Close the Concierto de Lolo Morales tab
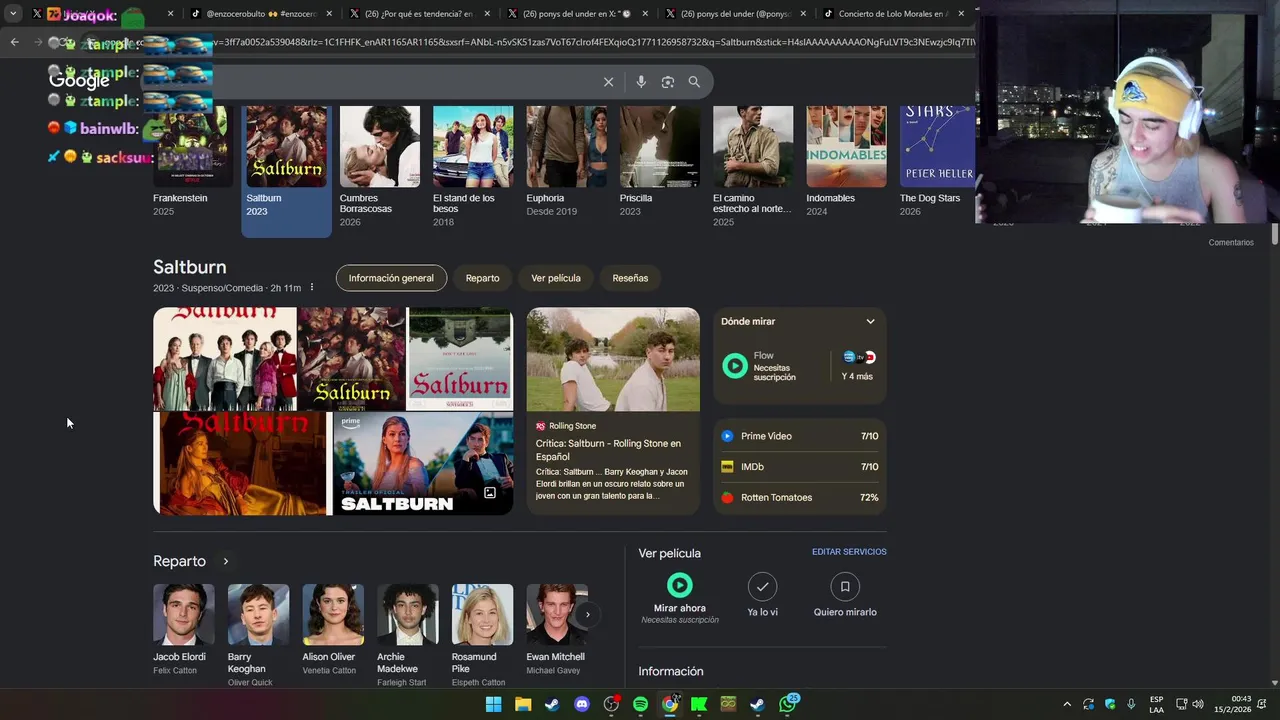 tap(961, 14)
